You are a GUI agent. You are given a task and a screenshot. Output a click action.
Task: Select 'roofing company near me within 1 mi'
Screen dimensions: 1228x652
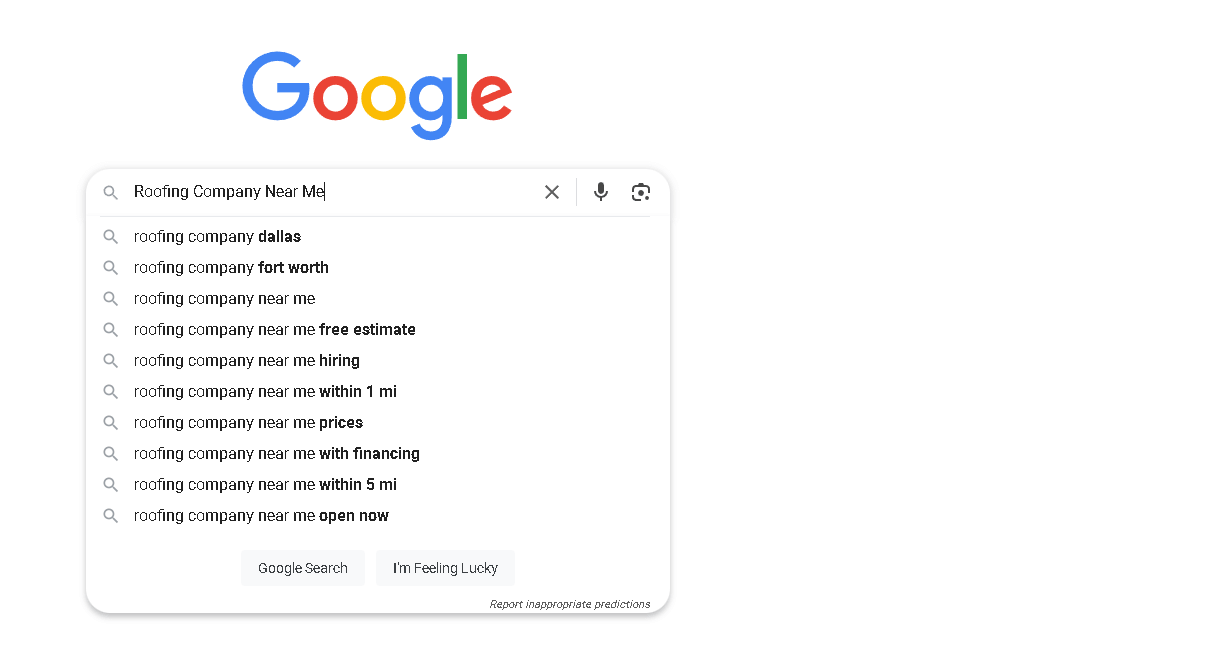pos(378,392)
